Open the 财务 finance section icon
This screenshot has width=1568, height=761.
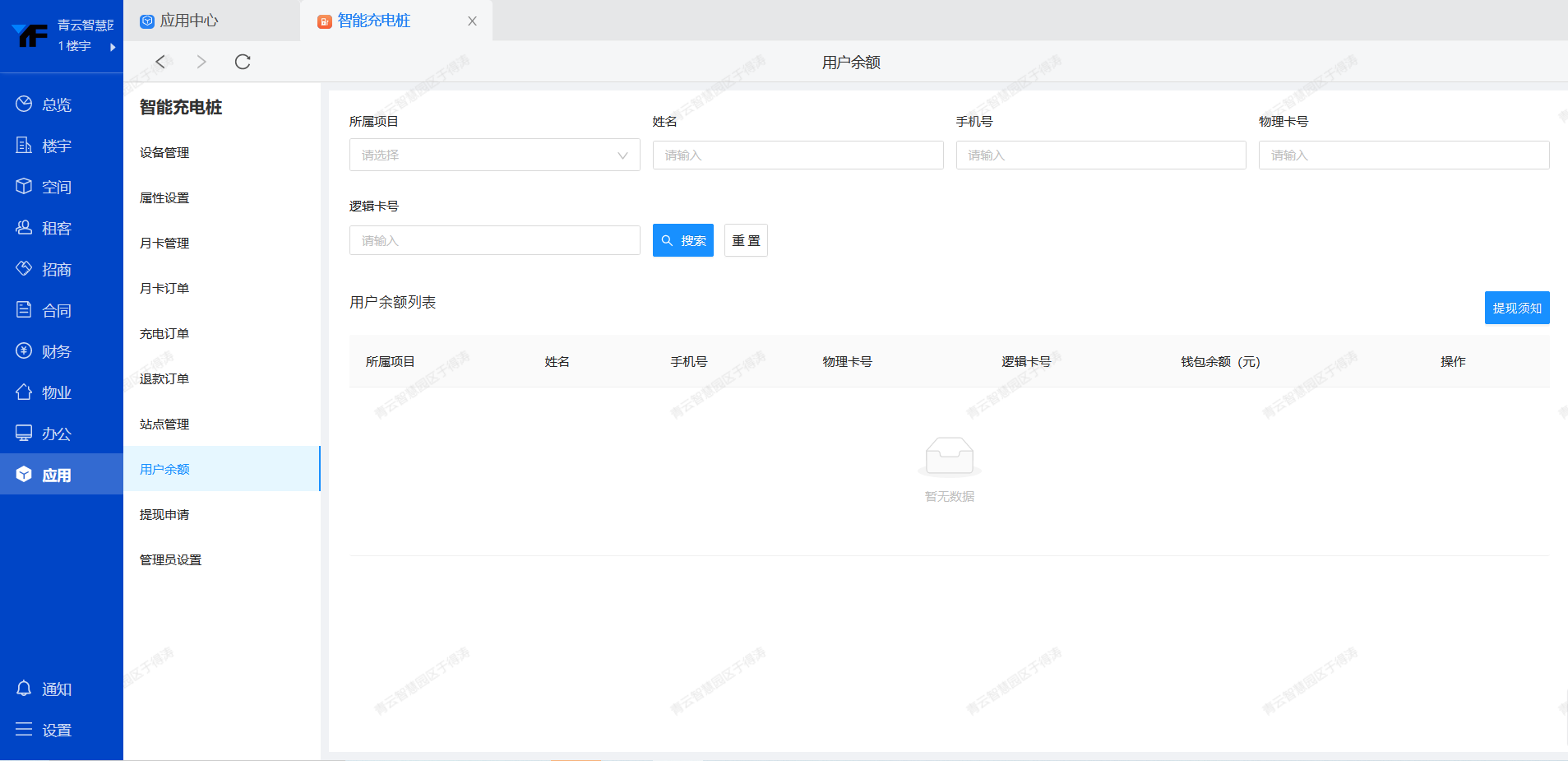point(24,350)
